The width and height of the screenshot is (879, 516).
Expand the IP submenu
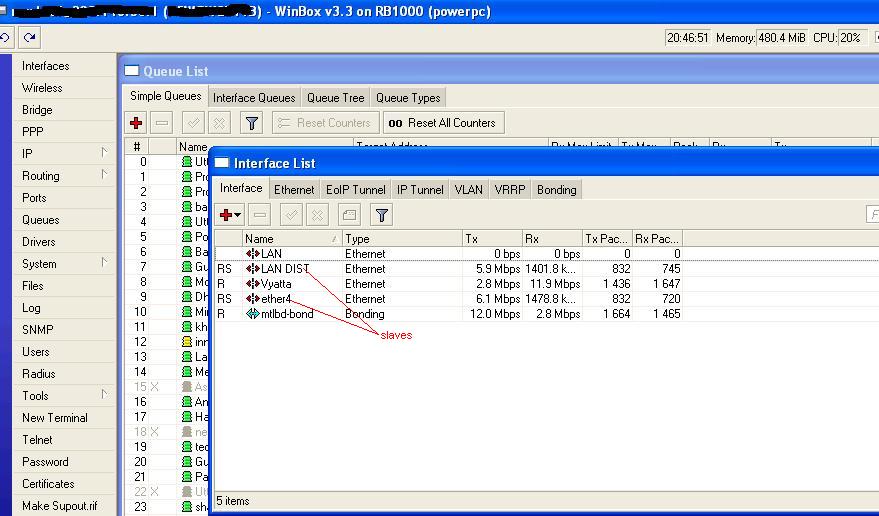coord(104,153)
